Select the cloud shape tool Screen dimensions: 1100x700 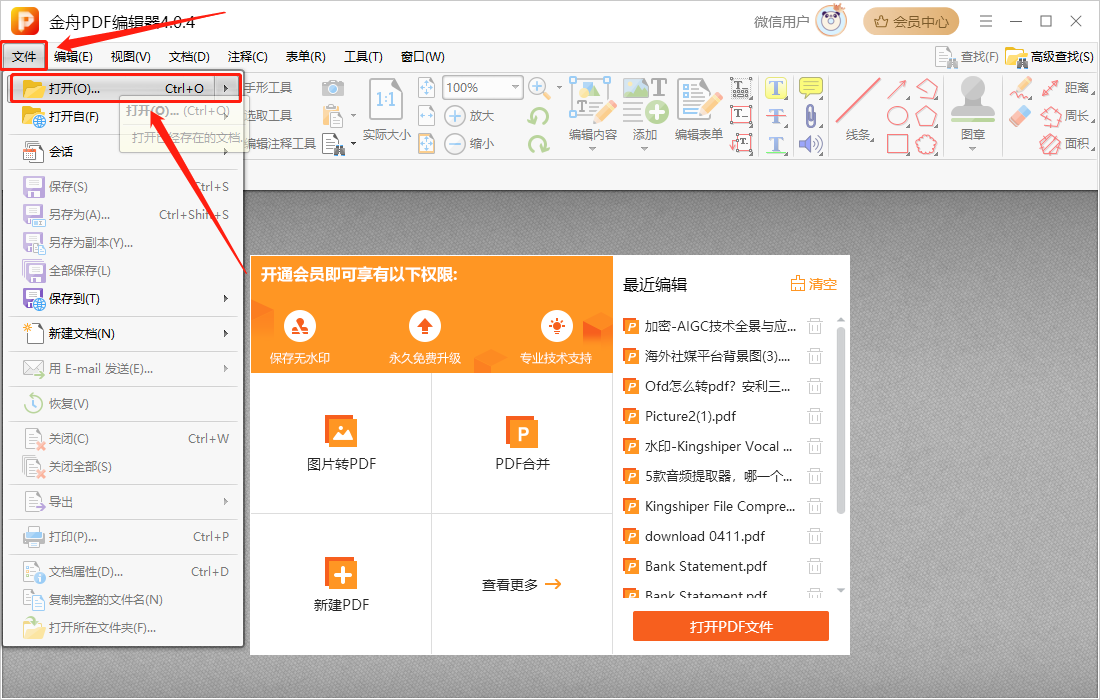click(926, 144)
